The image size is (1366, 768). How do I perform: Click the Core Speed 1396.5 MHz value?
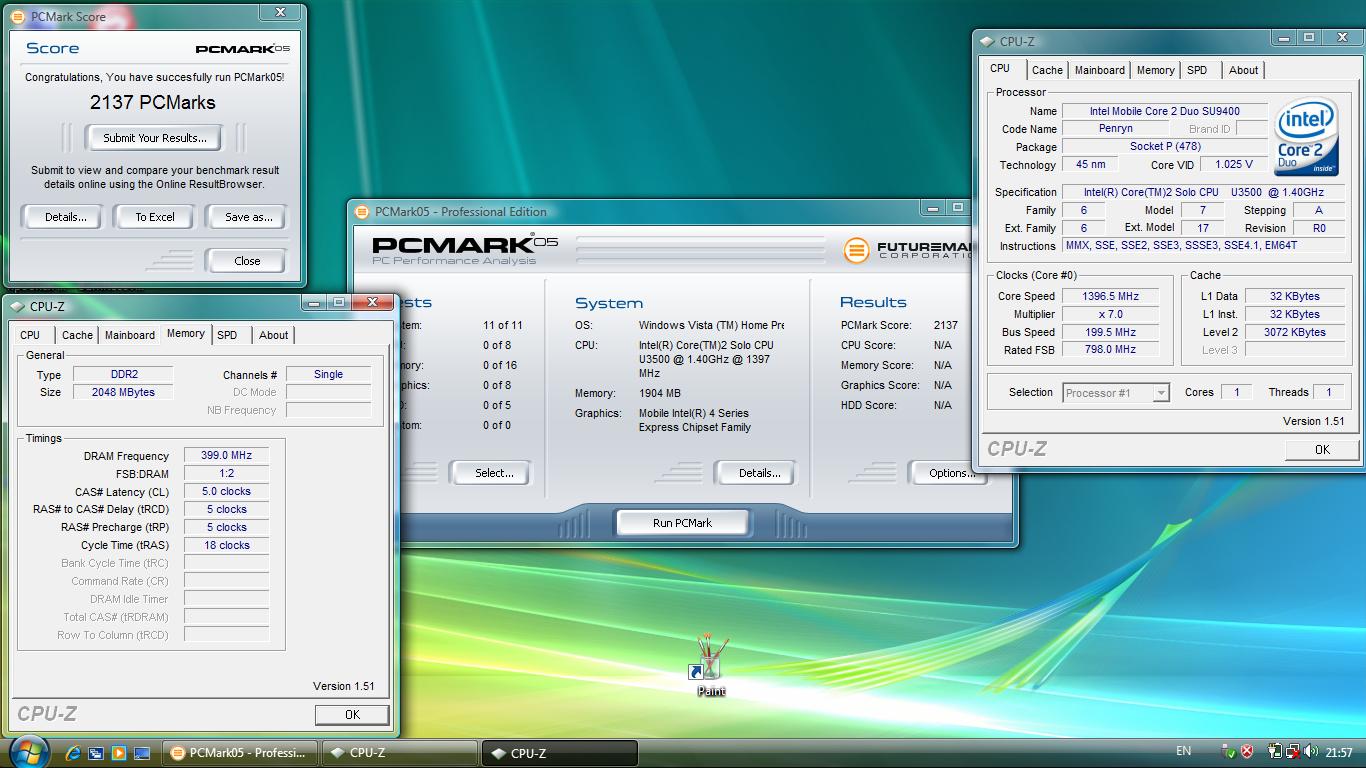1110,296
